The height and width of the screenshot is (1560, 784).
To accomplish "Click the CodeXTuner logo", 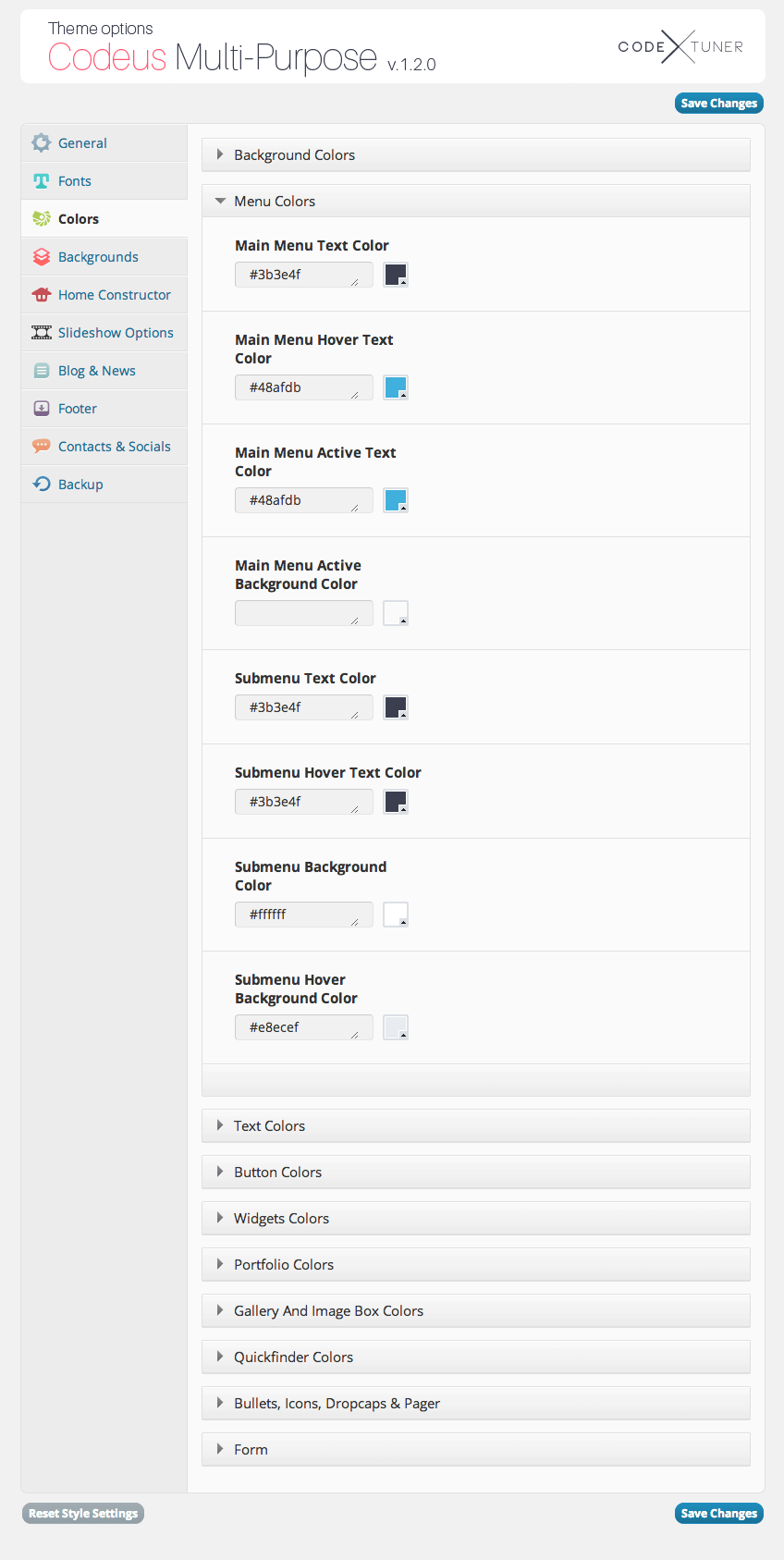I will coord(680,46).
